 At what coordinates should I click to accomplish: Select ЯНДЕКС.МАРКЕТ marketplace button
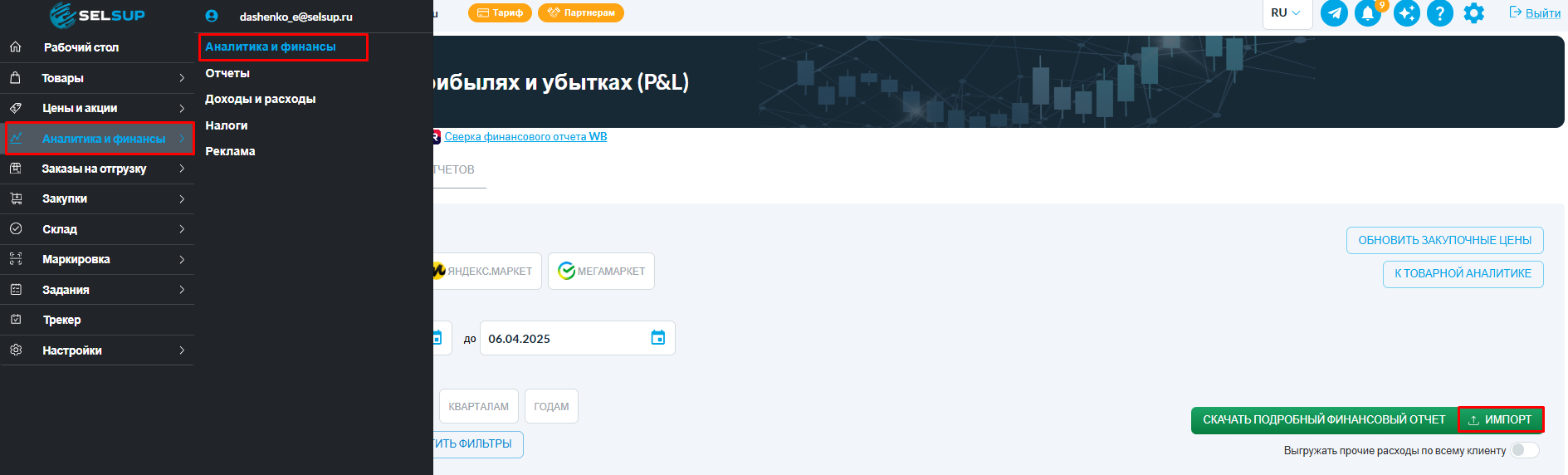pyautogui.click(x=487, y=272)
